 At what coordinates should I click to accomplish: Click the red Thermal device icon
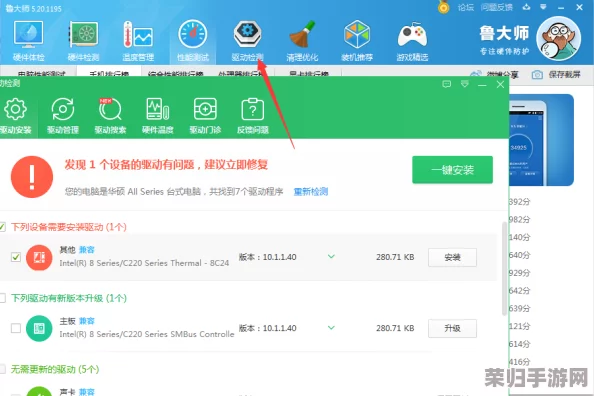tap(39, 258)
